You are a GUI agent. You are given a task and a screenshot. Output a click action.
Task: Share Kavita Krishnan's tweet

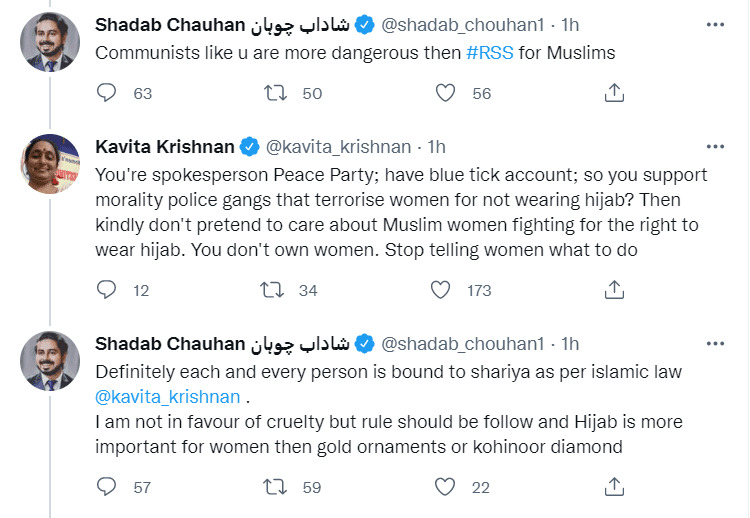point(615,290)
